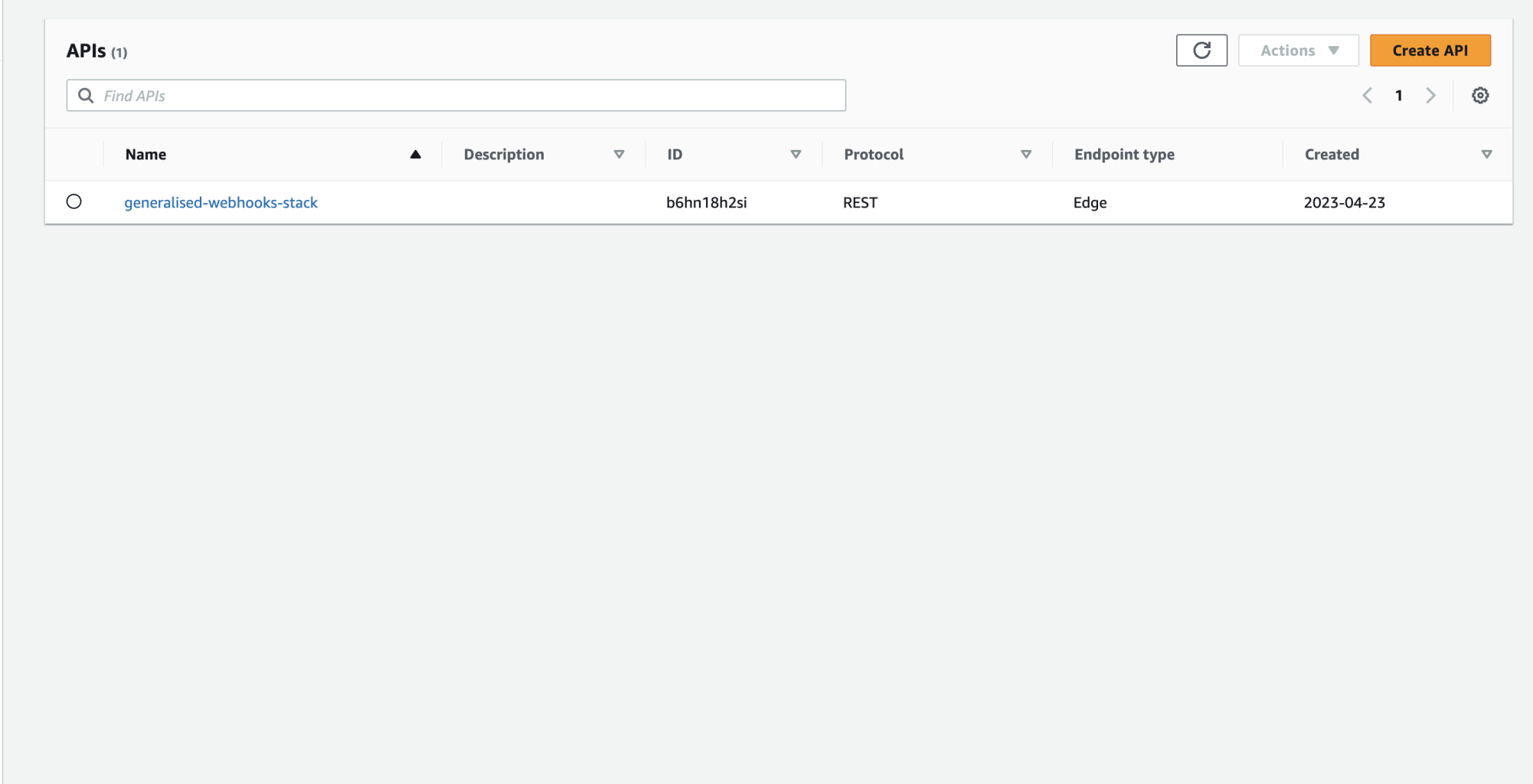The image size is (1533, 784).
Task: Expand the Actions dropdown
Action: coord(1298,51)
